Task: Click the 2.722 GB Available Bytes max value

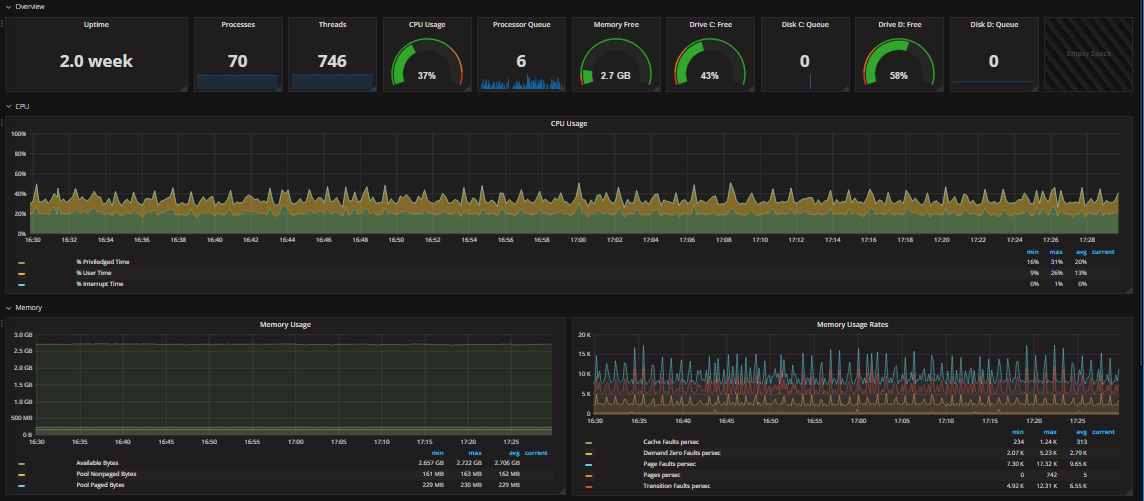Action: tap(470, 463)
